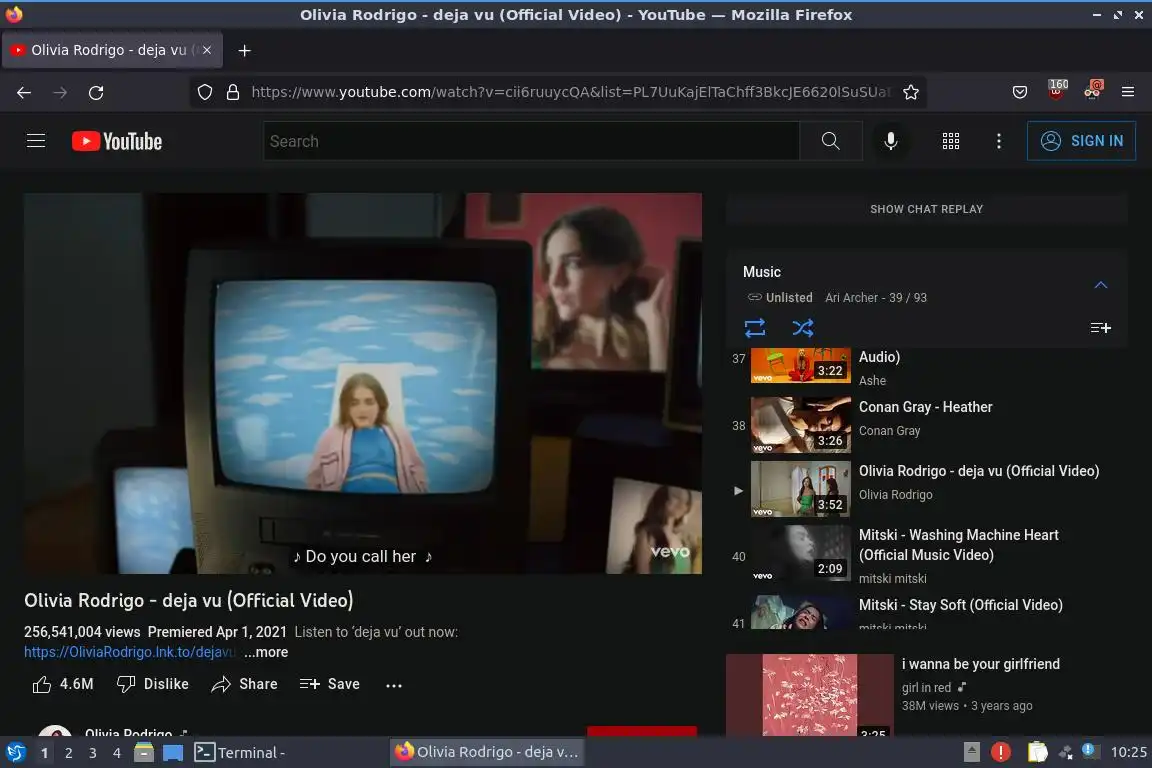Show chat replay
1152x768 pixels.
[x=926, y=209]
